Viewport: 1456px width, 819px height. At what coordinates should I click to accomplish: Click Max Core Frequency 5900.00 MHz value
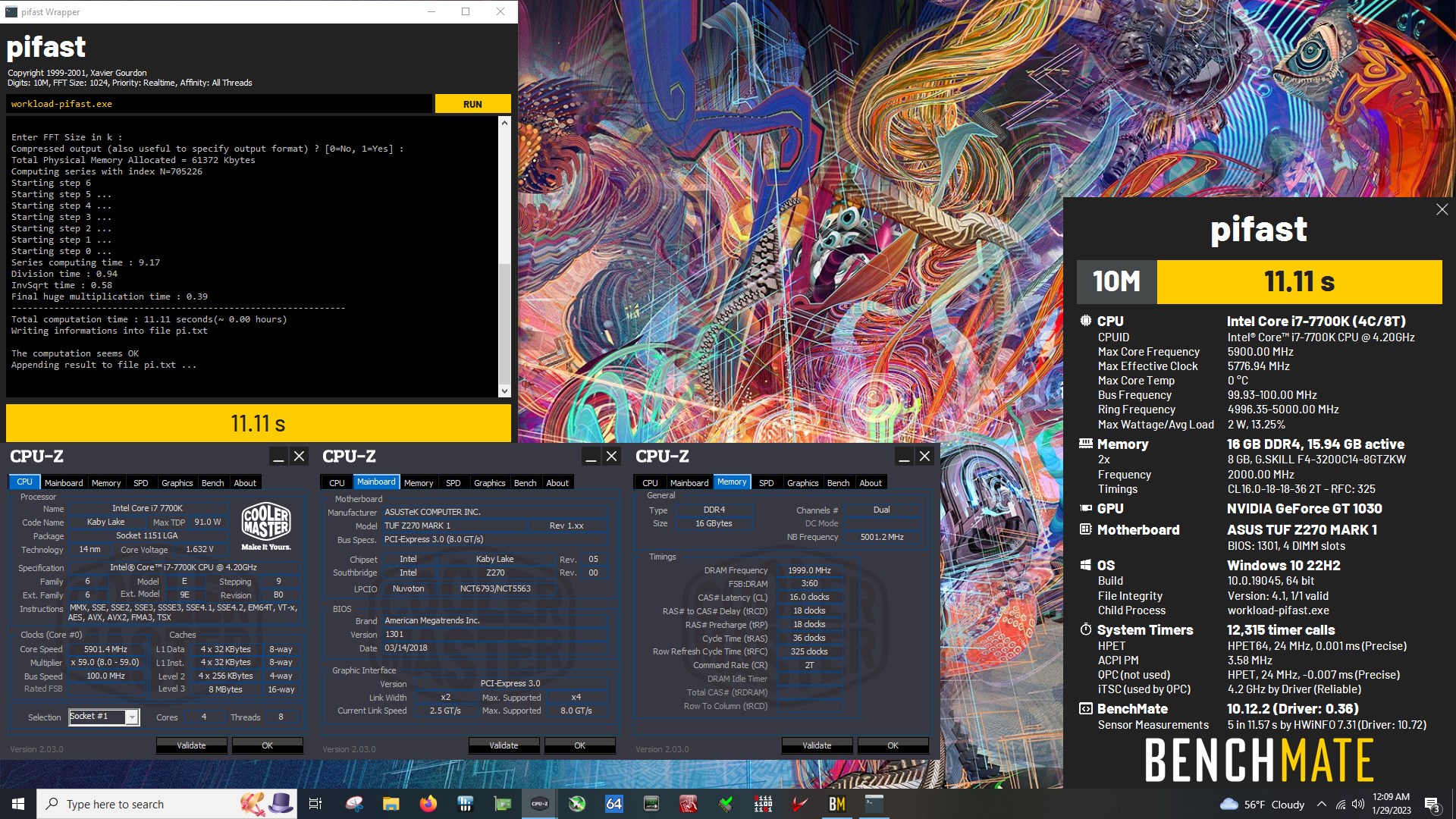(1260, 351)
